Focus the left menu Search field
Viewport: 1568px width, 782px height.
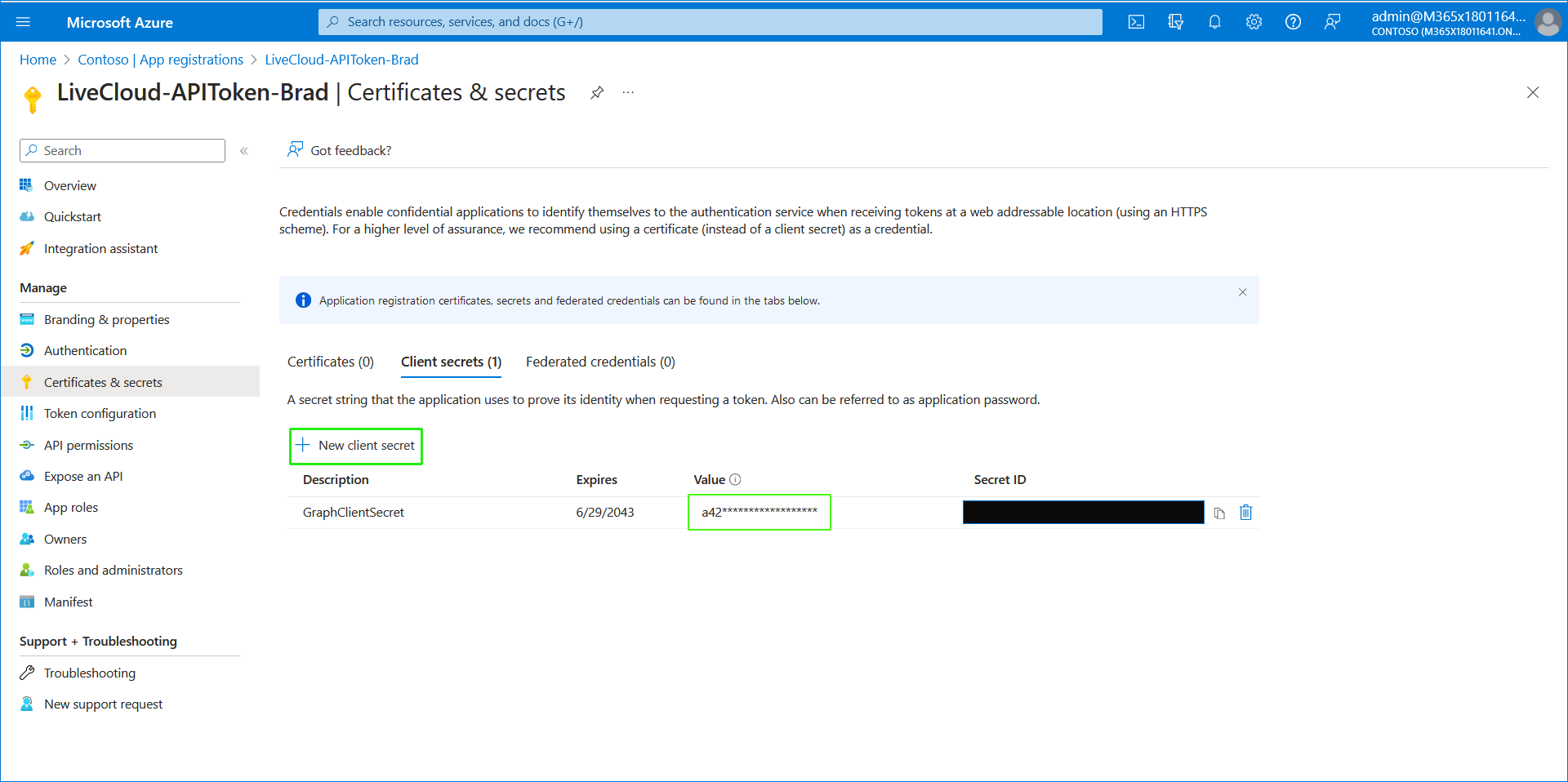pyautogui.click(x=122, y=150)
